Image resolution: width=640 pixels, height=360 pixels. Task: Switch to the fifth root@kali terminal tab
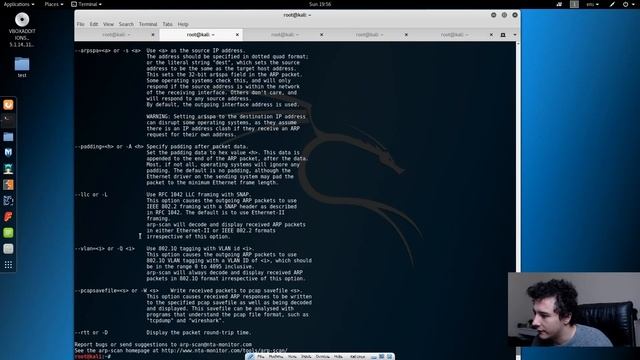pyautogui.click(x=454, y=35)
